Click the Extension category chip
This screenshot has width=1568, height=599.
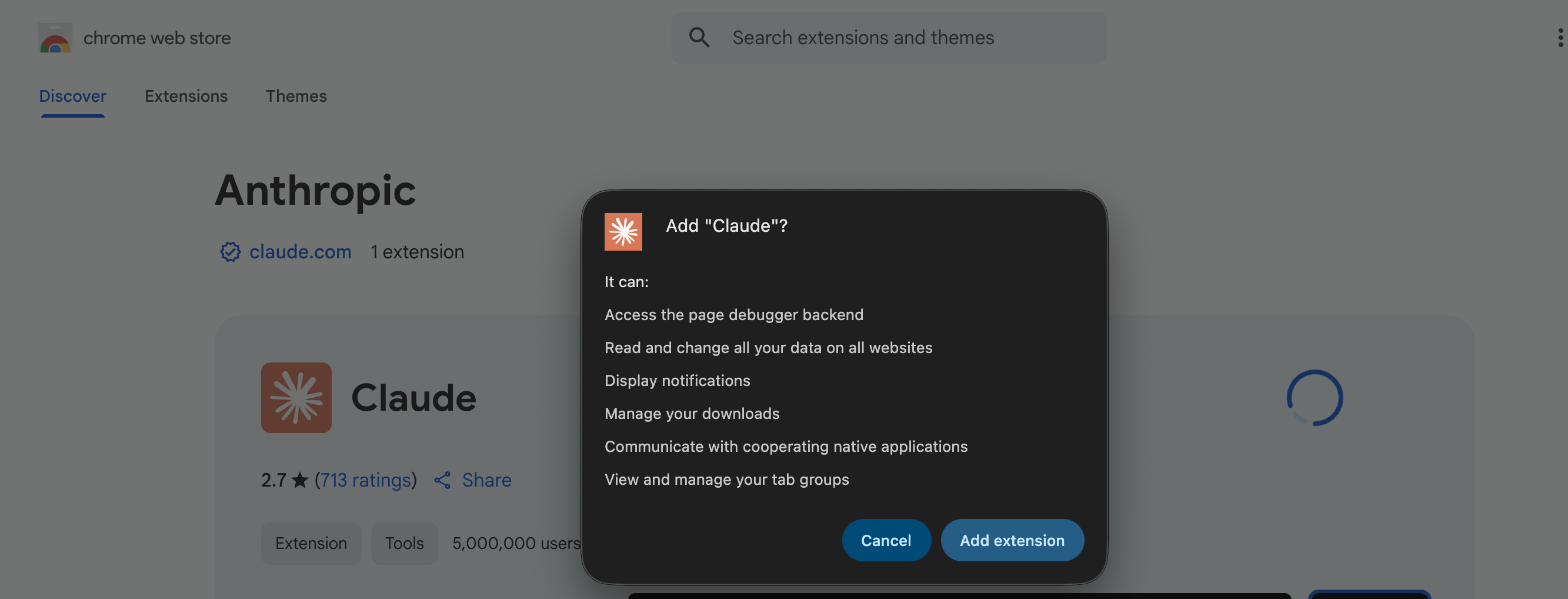311,544
